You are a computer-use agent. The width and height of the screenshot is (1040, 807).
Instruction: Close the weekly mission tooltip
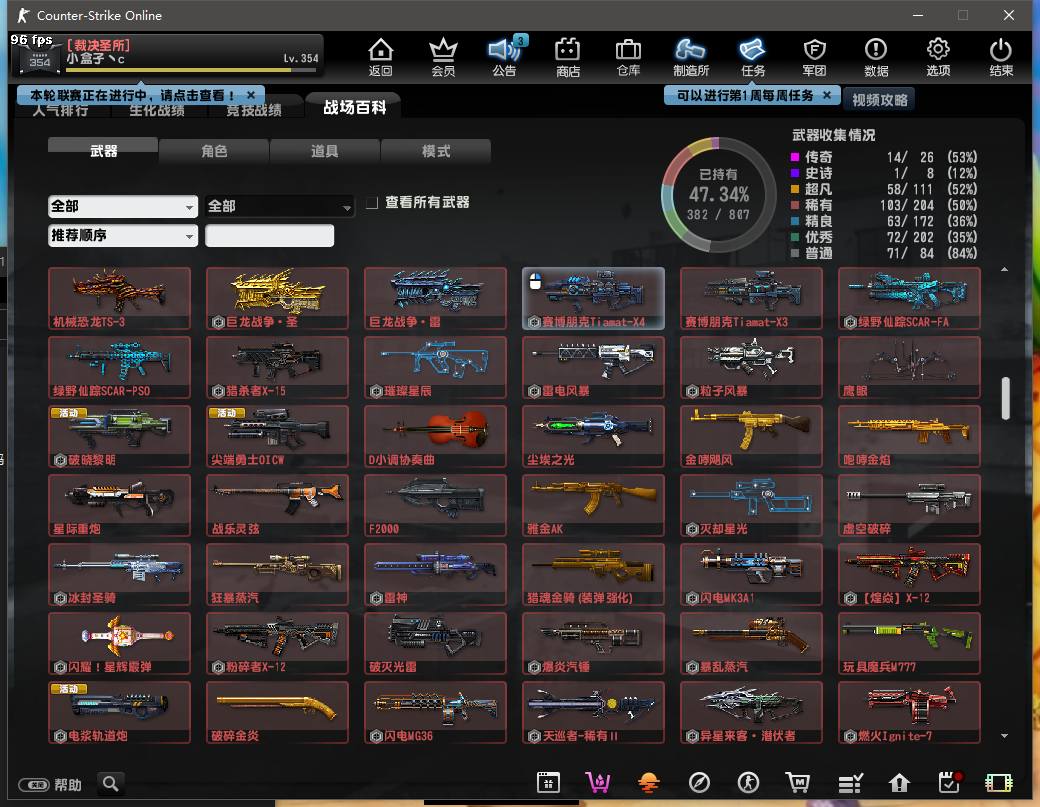[x=826, y=95]
